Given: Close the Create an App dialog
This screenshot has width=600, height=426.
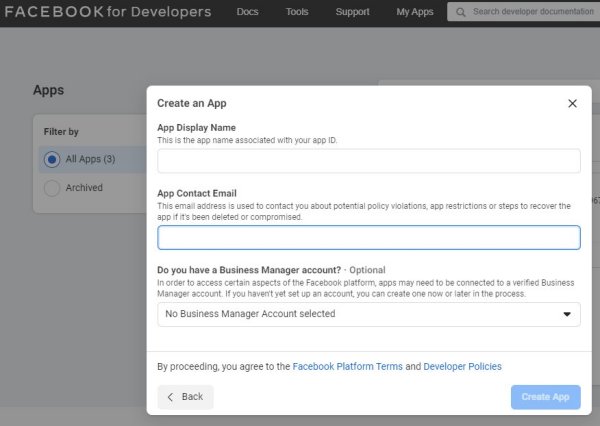Looking at the screenshot, I should tap(572, 103).
